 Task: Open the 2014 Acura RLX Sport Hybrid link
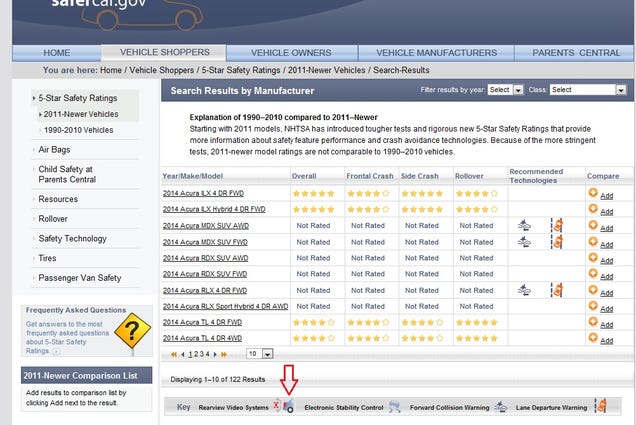225,306
